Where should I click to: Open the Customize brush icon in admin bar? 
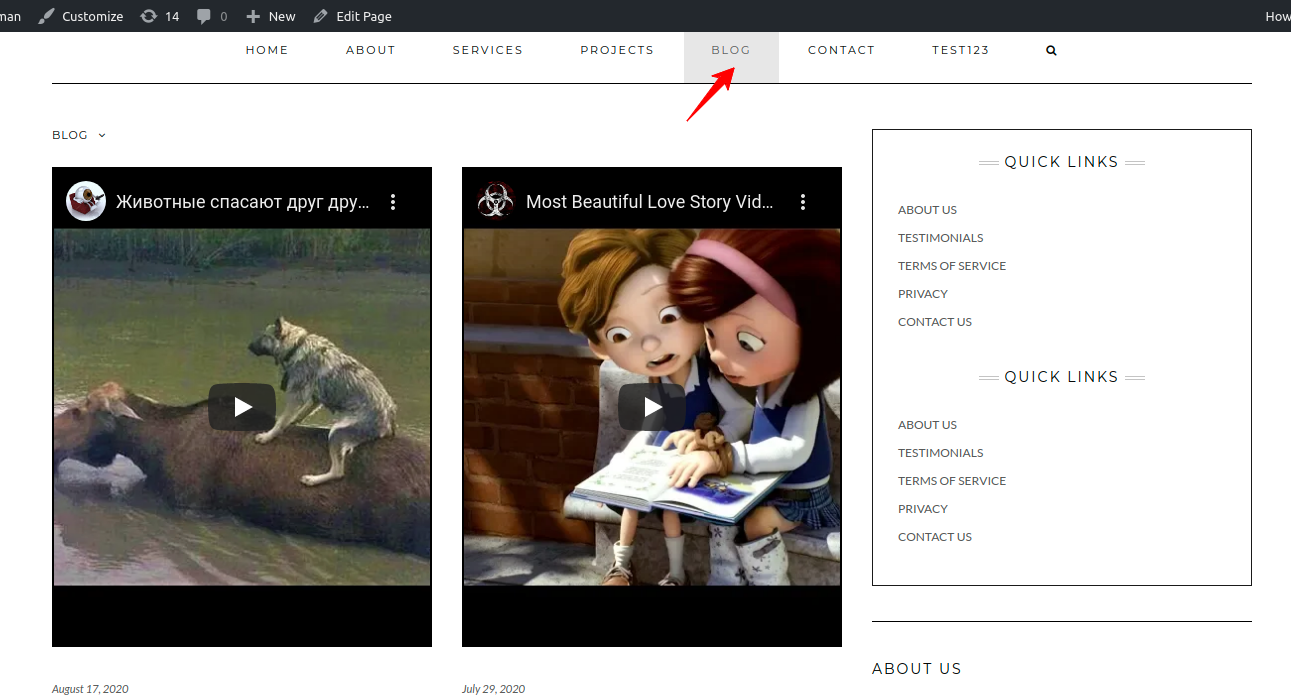[x=47, y=16]
